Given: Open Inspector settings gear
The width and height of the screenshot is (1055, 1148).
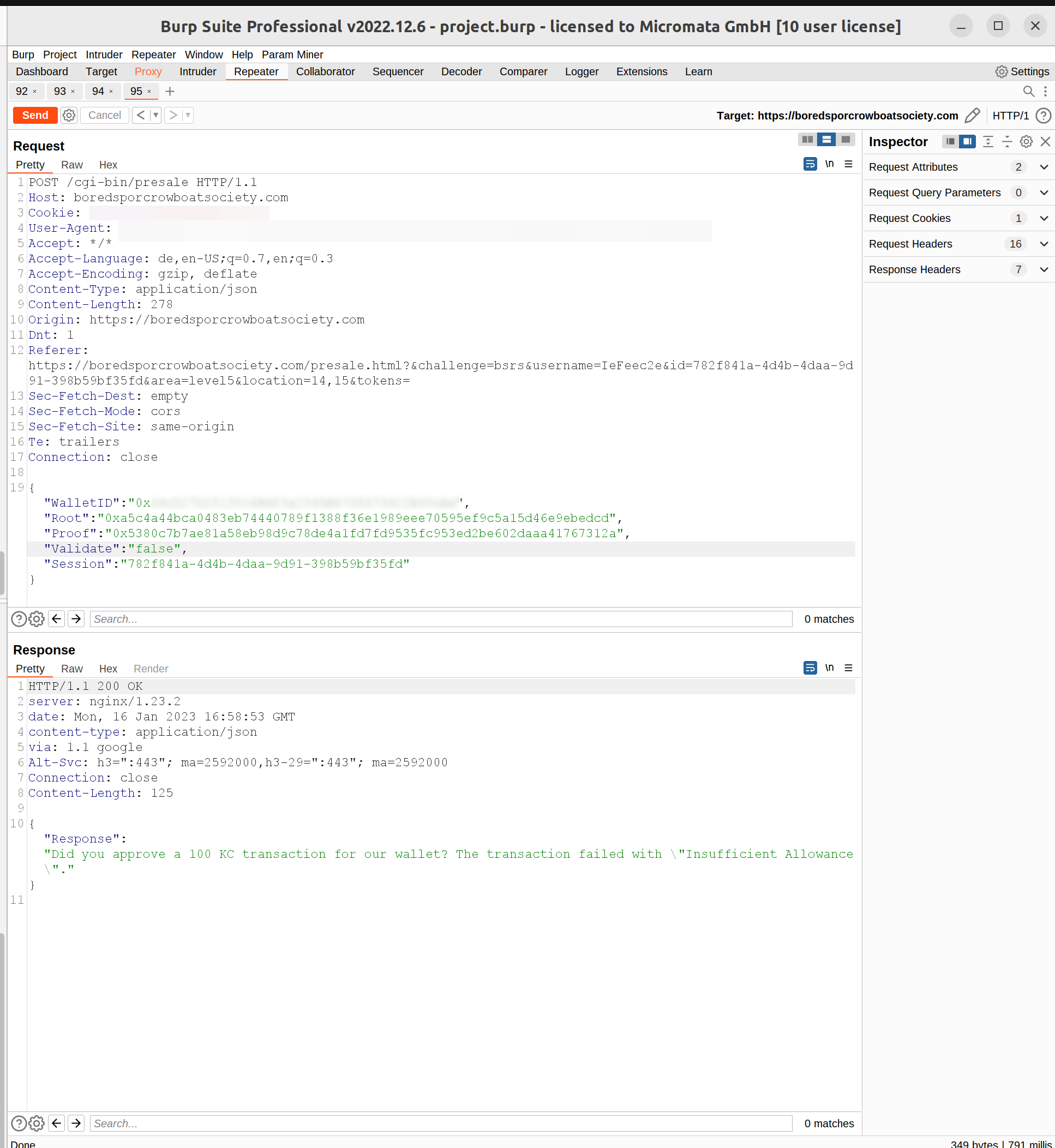Looking at the screenshot, I should (x=1026, y=142).
